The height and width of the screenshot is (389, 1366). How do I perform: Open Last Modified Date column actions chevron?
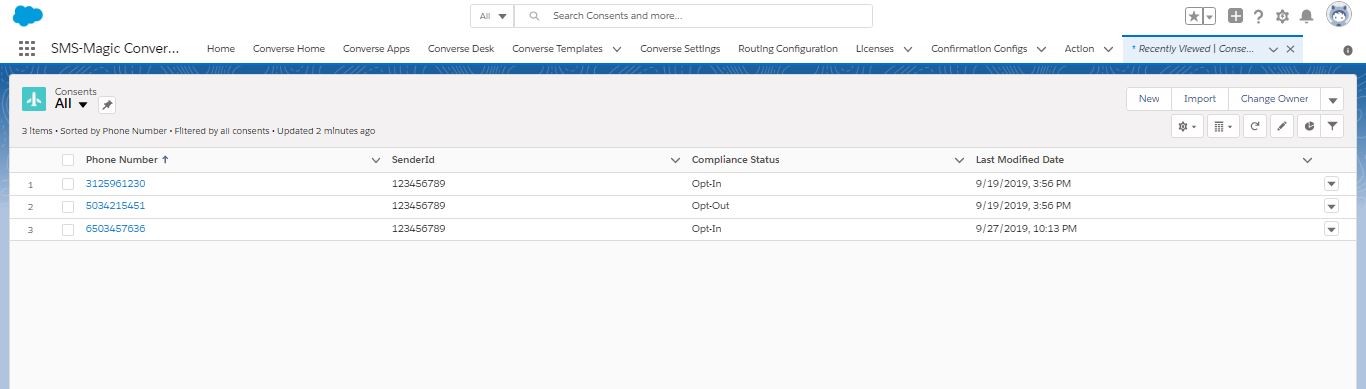coord(1307,160)
